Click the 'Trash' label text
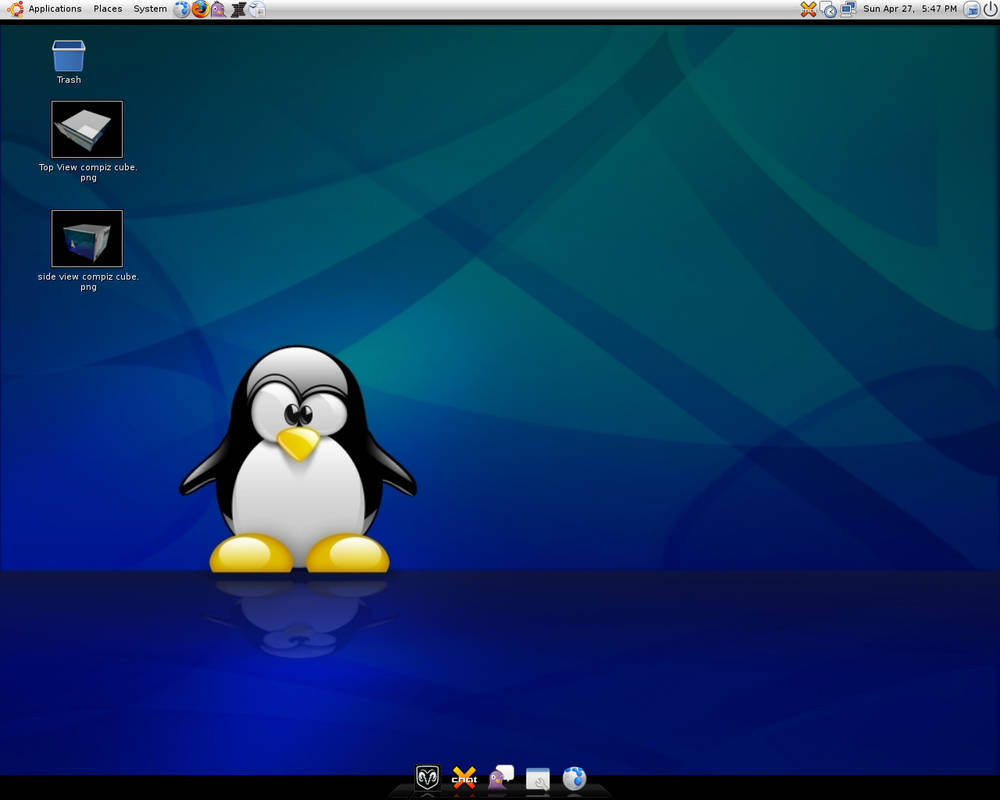The width and height of the screenshot is (1000, 800). tap(69, 80)
